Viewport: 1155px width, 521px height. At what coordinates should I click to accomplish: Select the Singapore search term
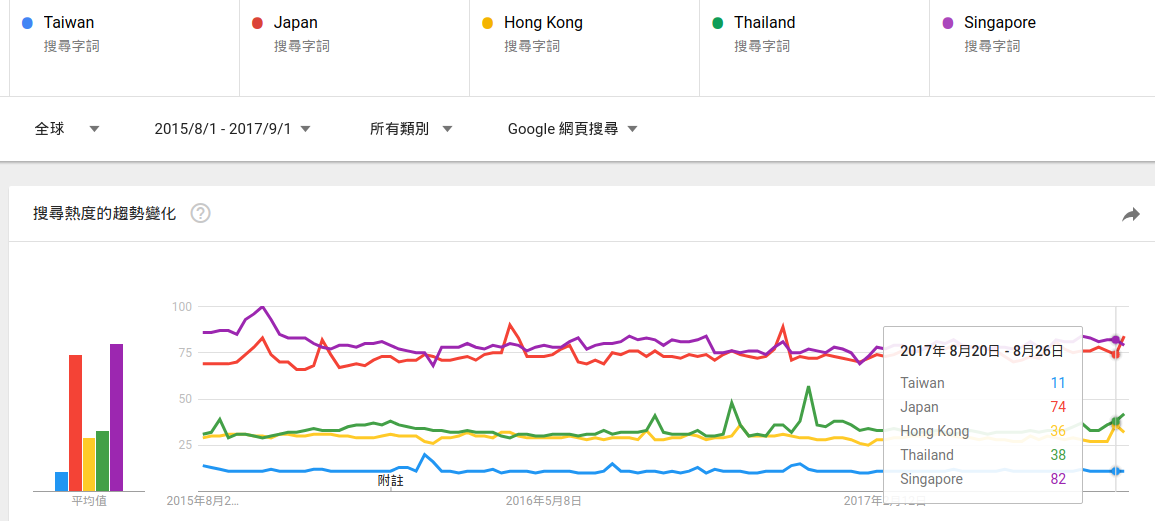pos(999,23)
